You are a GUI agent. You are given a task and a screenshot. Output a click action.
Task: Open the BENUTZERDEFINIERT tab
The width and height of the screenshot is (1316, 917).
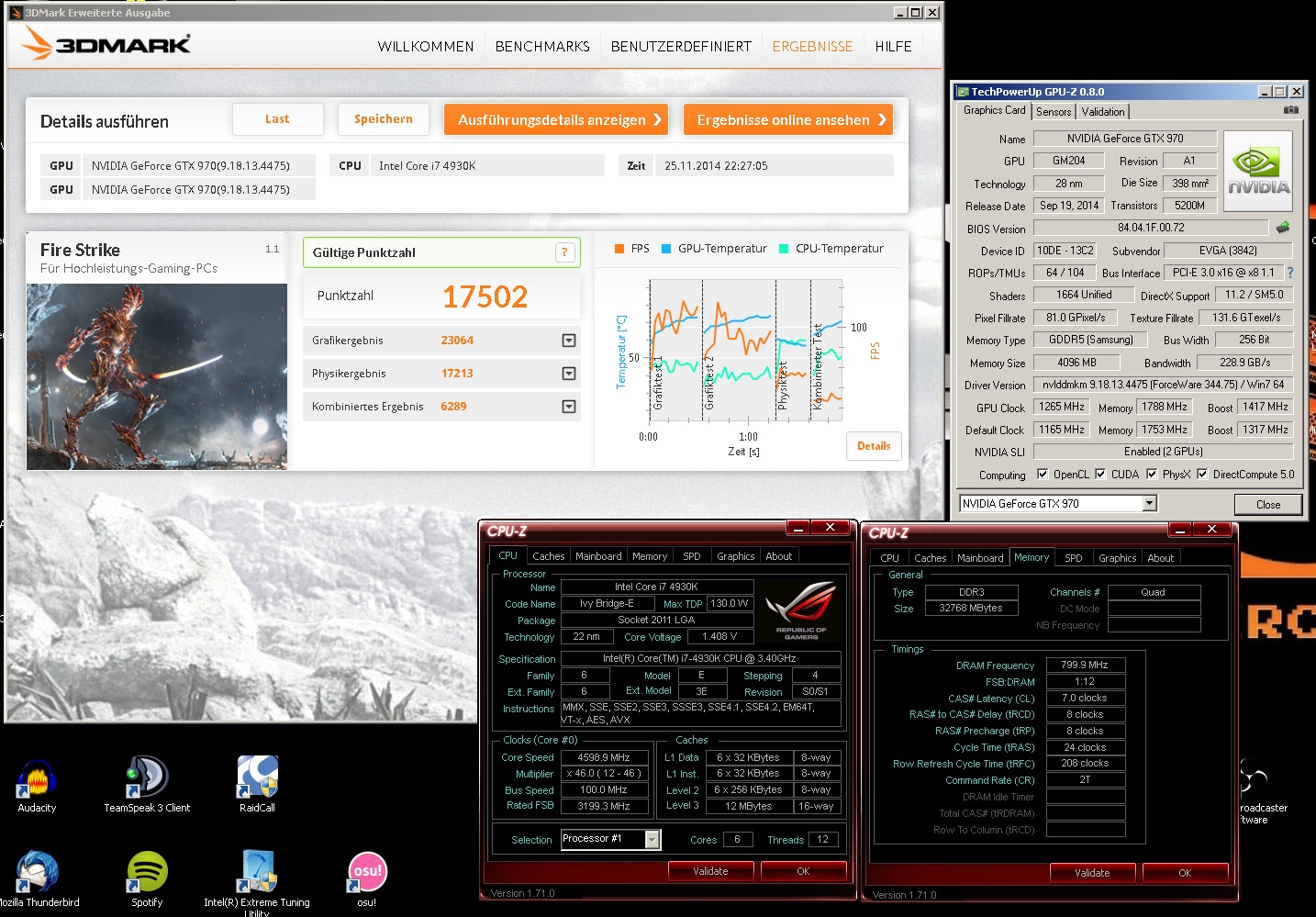[x=681, y=47]
